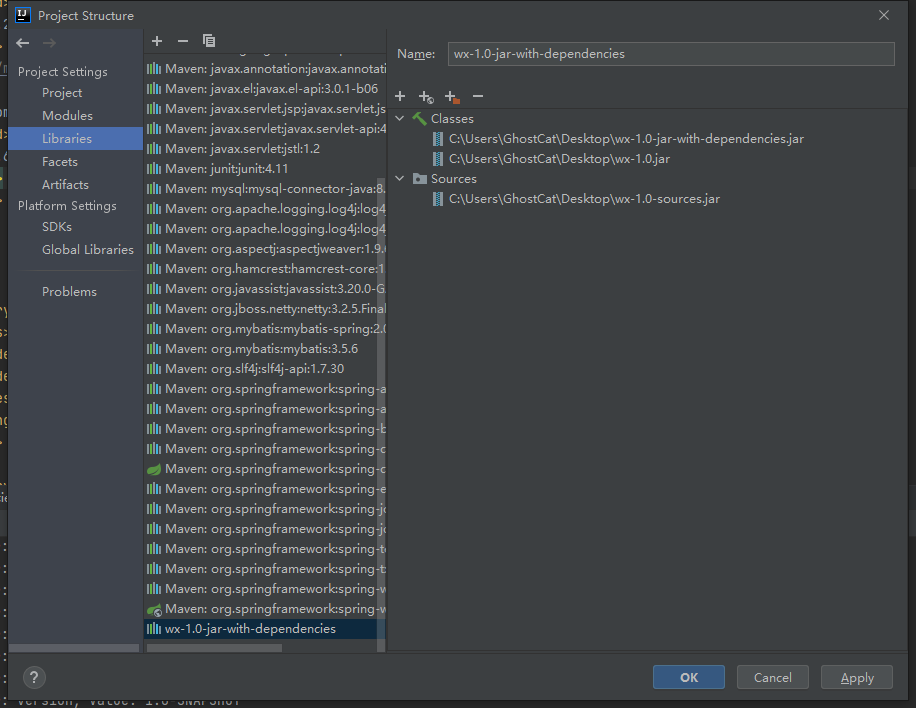Select Maven: mysql:mysql-connector-java library
This screenshot has width=916, height=708.
pos(265,189)
